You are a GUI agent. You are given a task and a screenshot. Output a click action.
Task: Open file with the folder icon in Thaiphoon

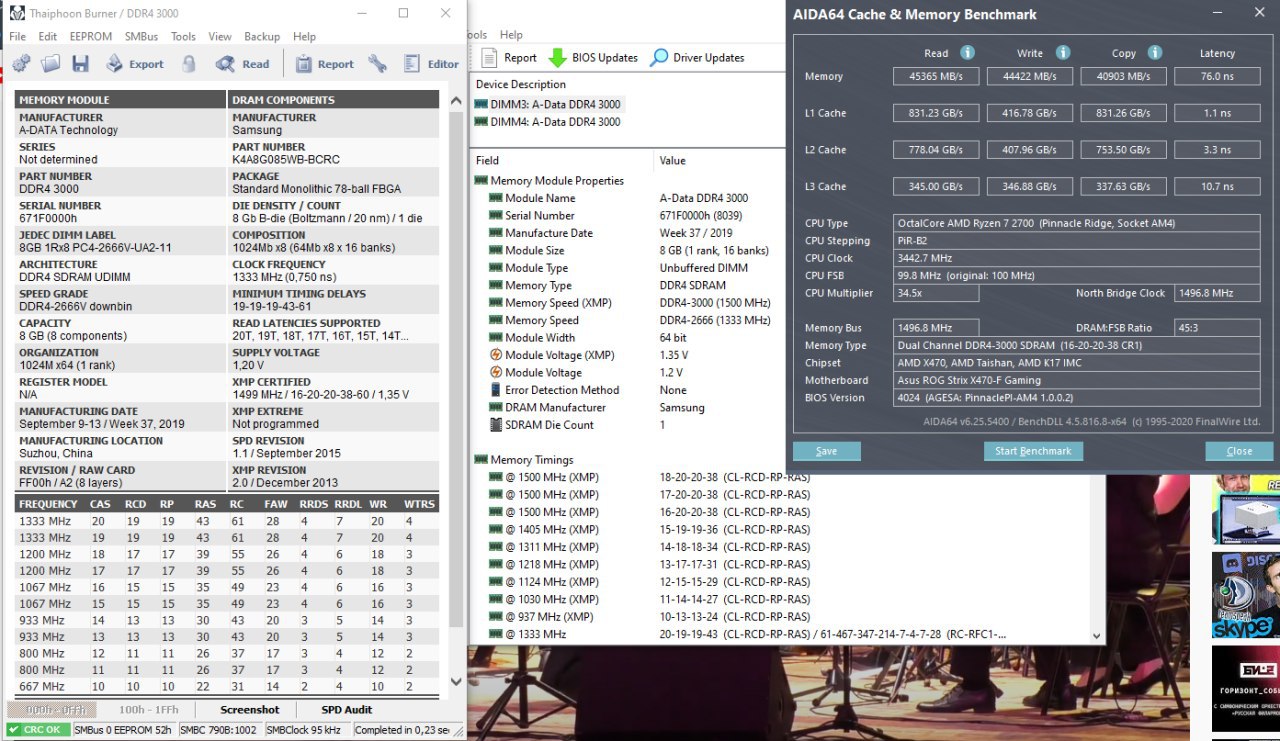(x=51, y=64)
